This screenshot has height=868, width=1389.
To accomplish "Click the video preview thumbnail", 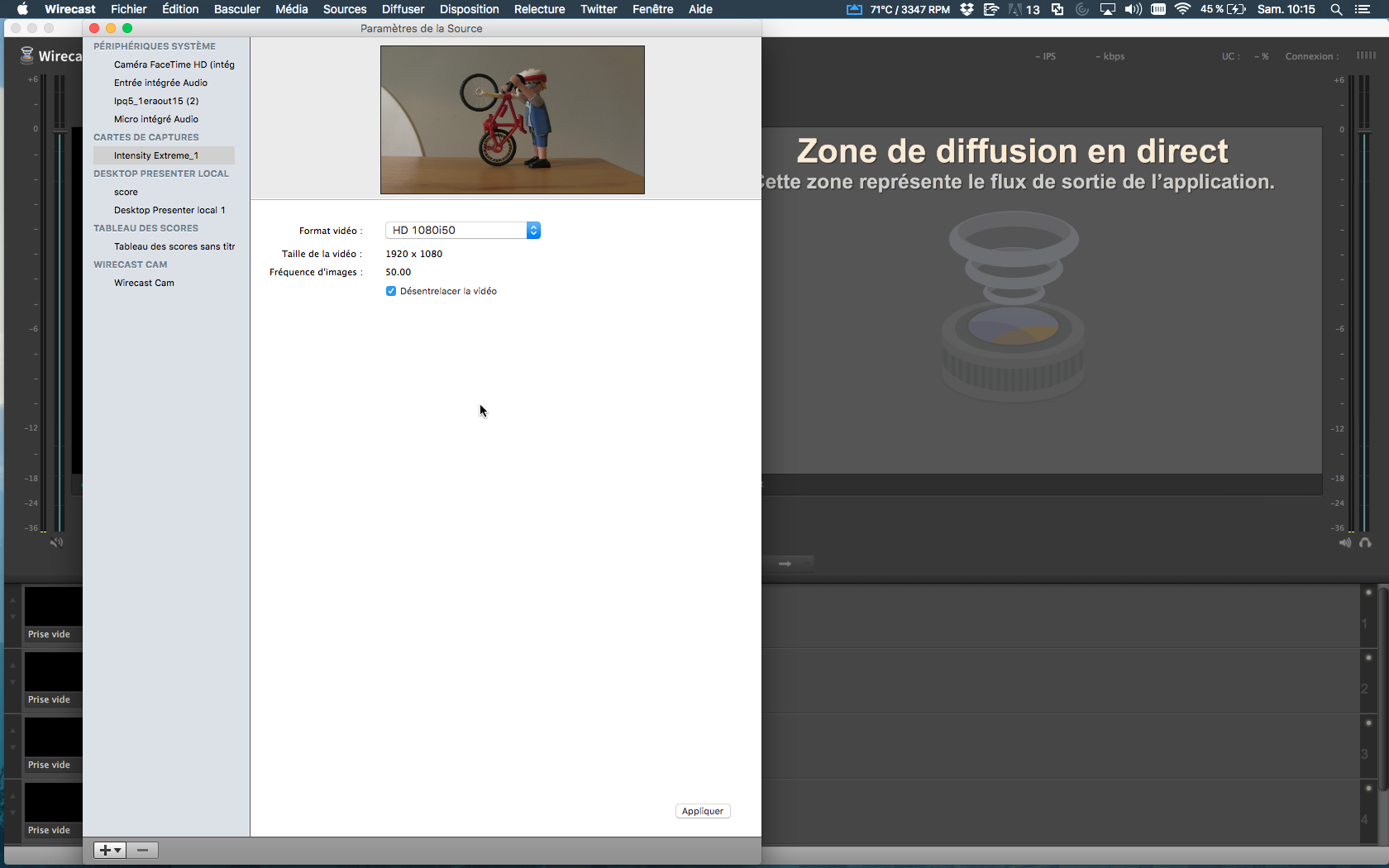I will 512,120.
